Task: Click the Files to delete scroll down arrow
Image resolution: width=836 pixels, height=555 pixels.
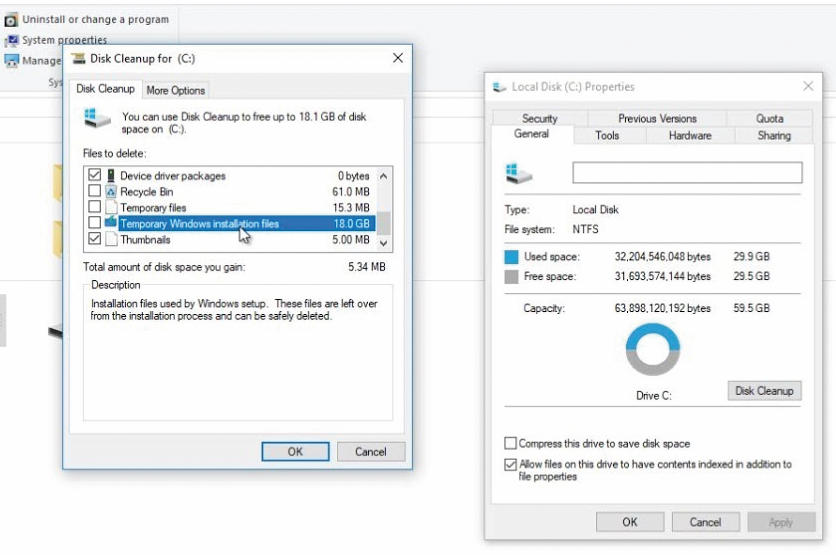Action: 383,243
